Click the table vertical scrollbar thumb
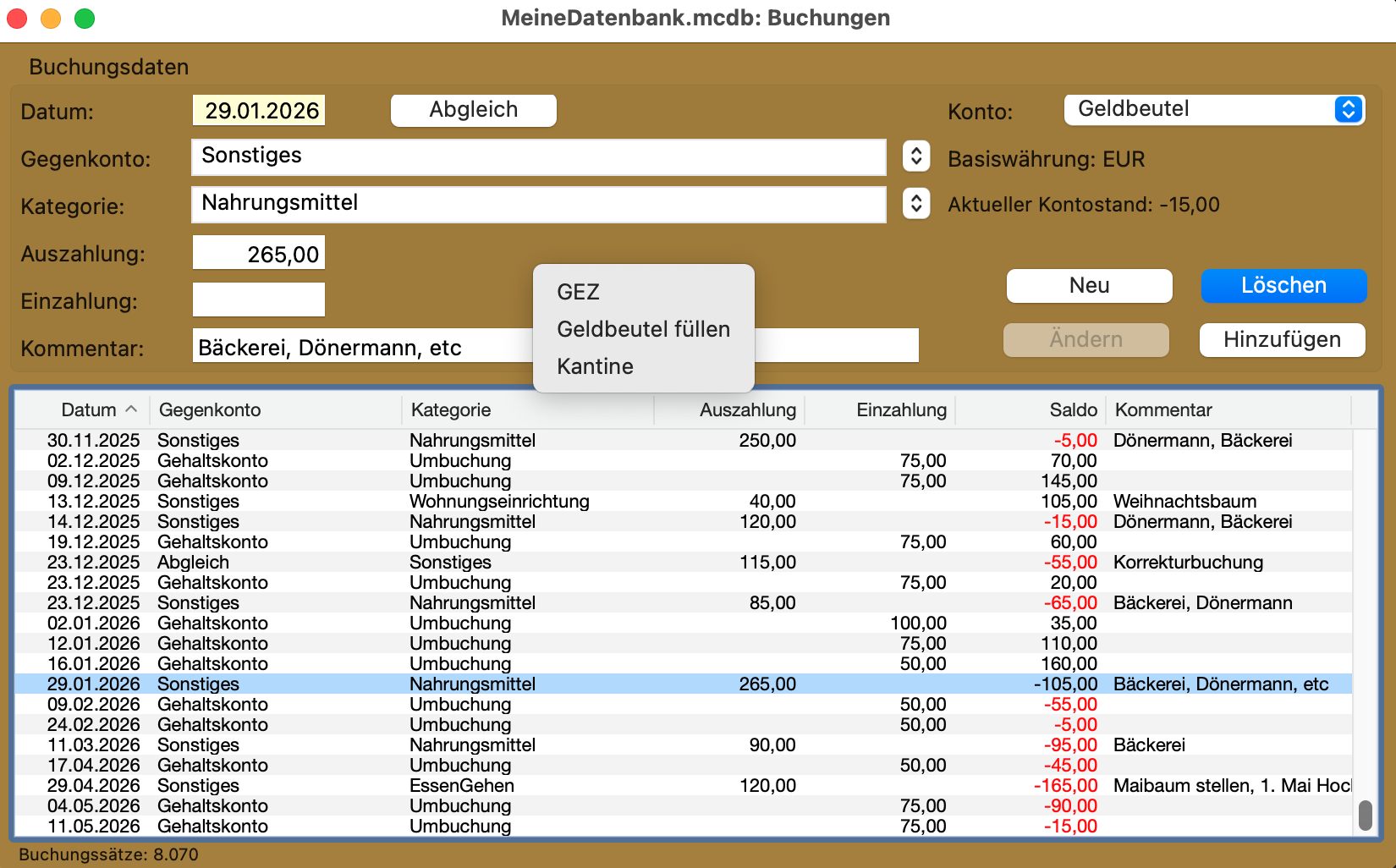 click(x=1365, y=816)
